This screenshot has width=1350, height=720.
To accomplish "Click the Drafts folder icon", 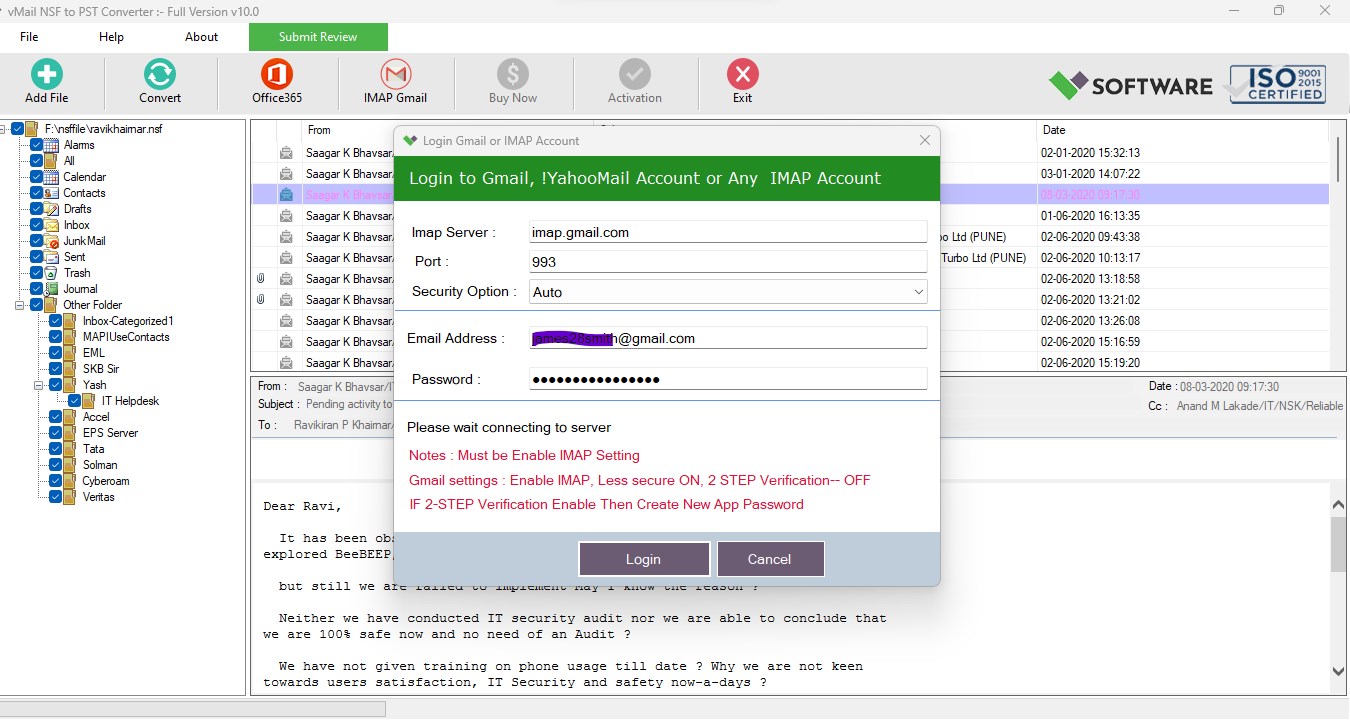I will pyautogui.click(x=53, y=209).
